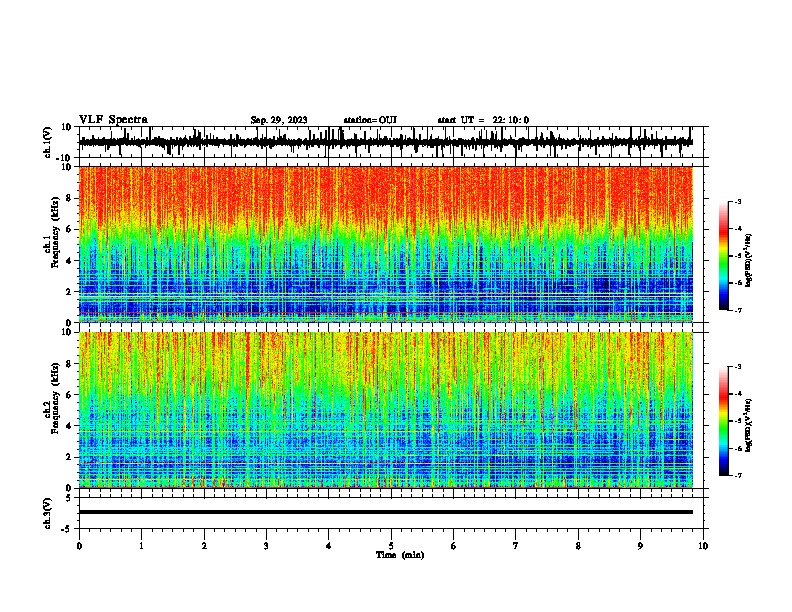
Task: Click the flat black ch.3 voltage trace
Action: coord(385,512)
